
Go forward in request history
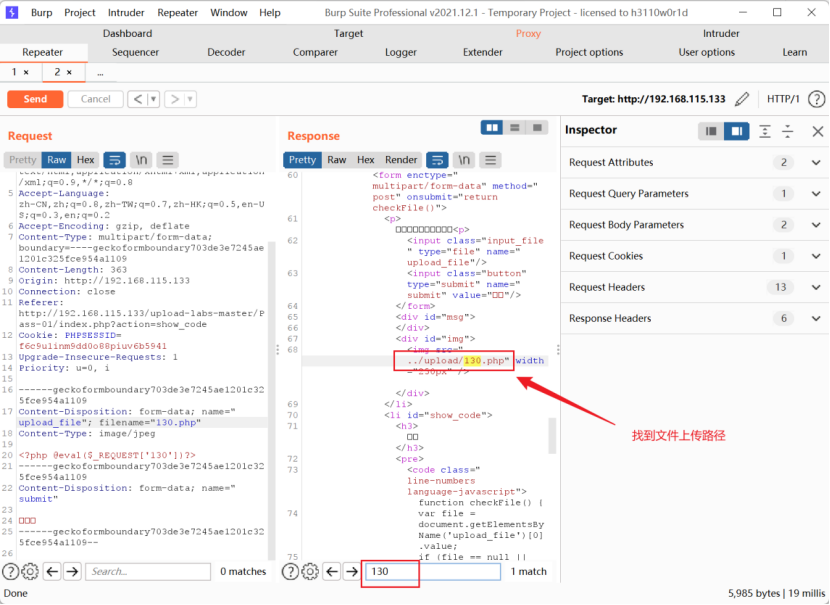175,99
